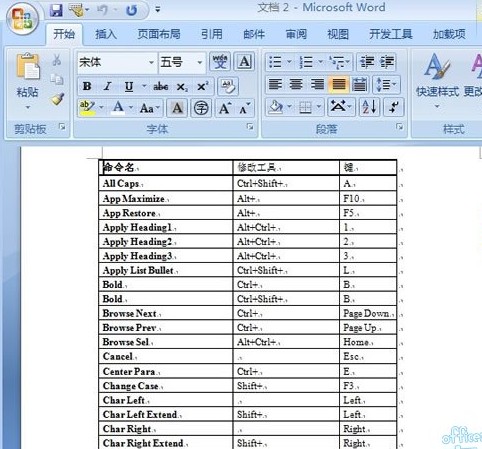482x449 pixels.
Task: Toggle Bold formatting
Action: 87,87
